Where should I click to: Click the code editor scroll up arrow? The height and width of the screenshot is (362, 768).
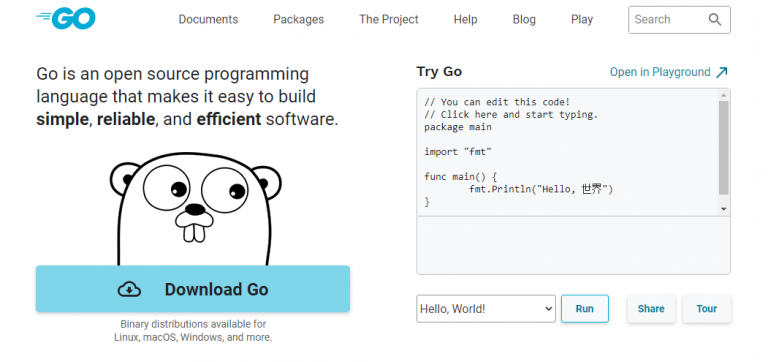click(723, 95)
